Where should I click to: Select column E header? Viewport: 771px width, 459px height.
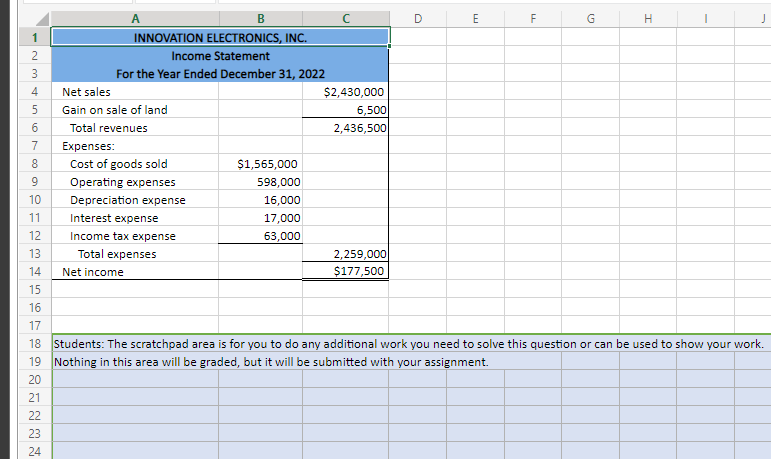tap(475, 19)
